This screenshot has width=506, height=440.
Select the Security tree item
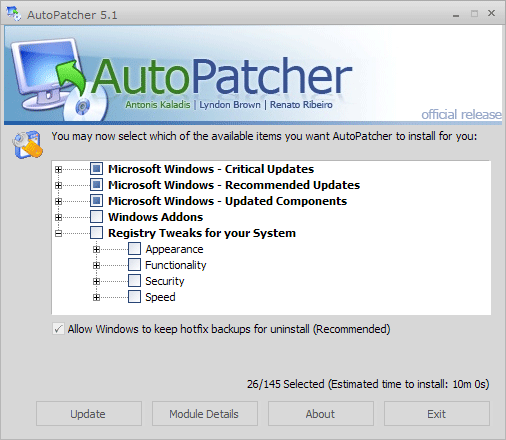pyautogui.click(x=165, y=281)
